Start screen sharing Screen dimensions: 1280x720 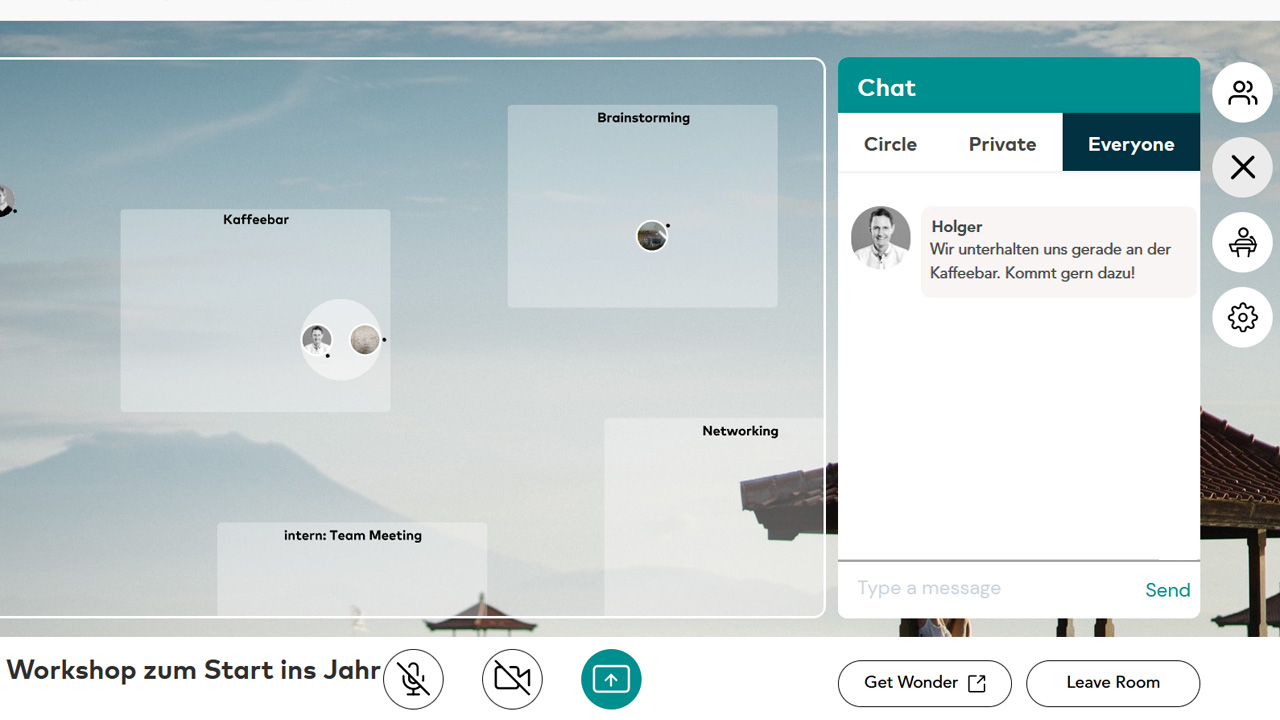(611, 679)
